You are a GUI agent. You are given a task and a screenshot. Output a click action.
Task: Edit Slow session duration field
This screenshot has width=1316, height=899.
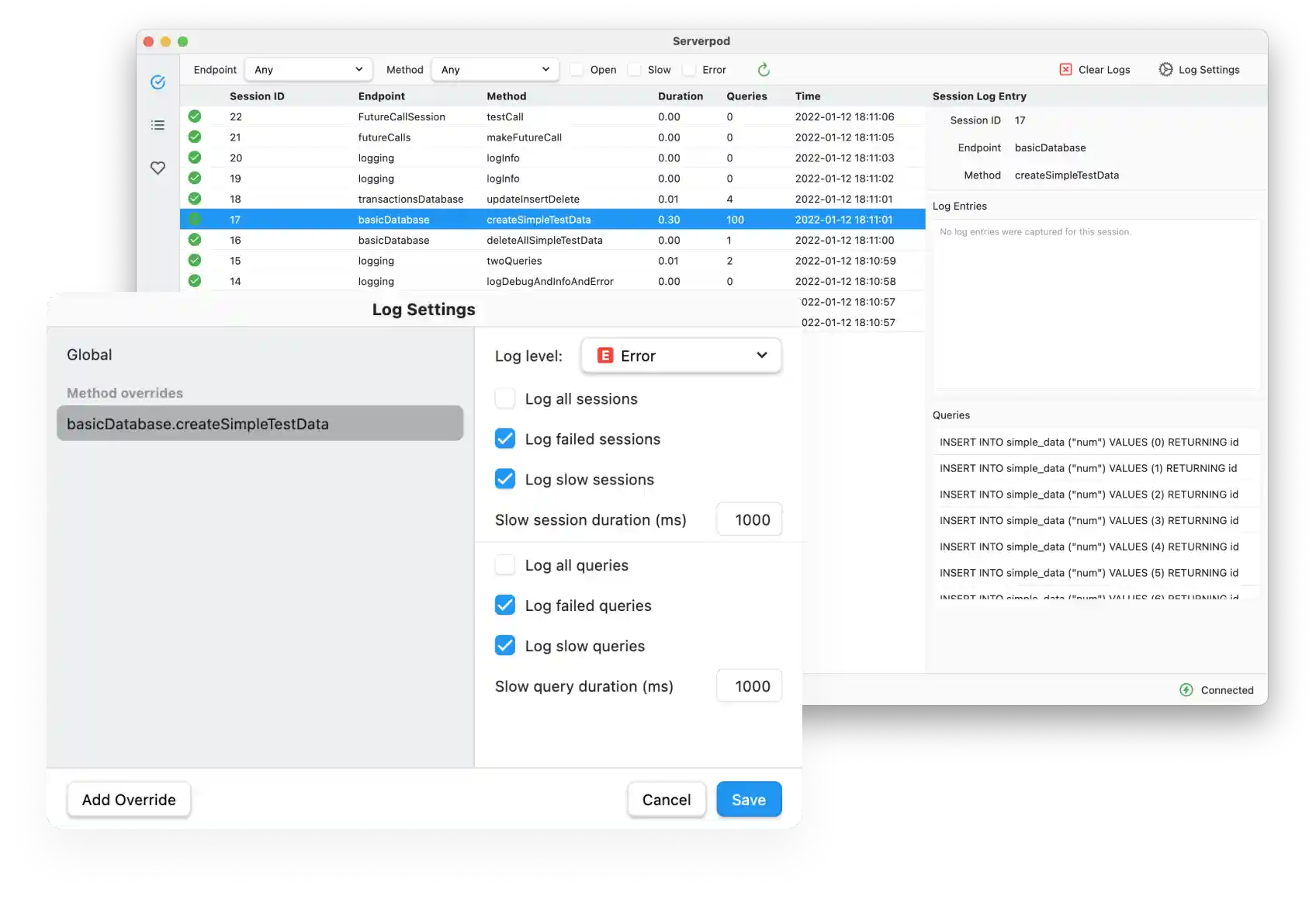click(750, 519)
